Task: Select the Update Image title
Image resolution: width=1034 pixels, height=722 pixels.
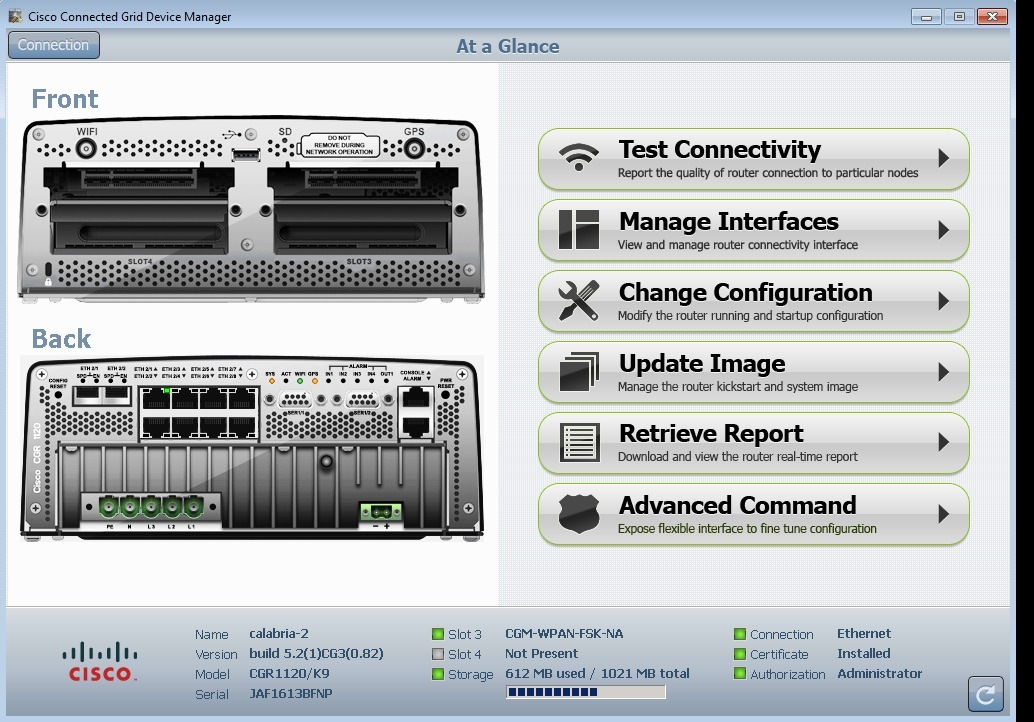Action: 702,363
